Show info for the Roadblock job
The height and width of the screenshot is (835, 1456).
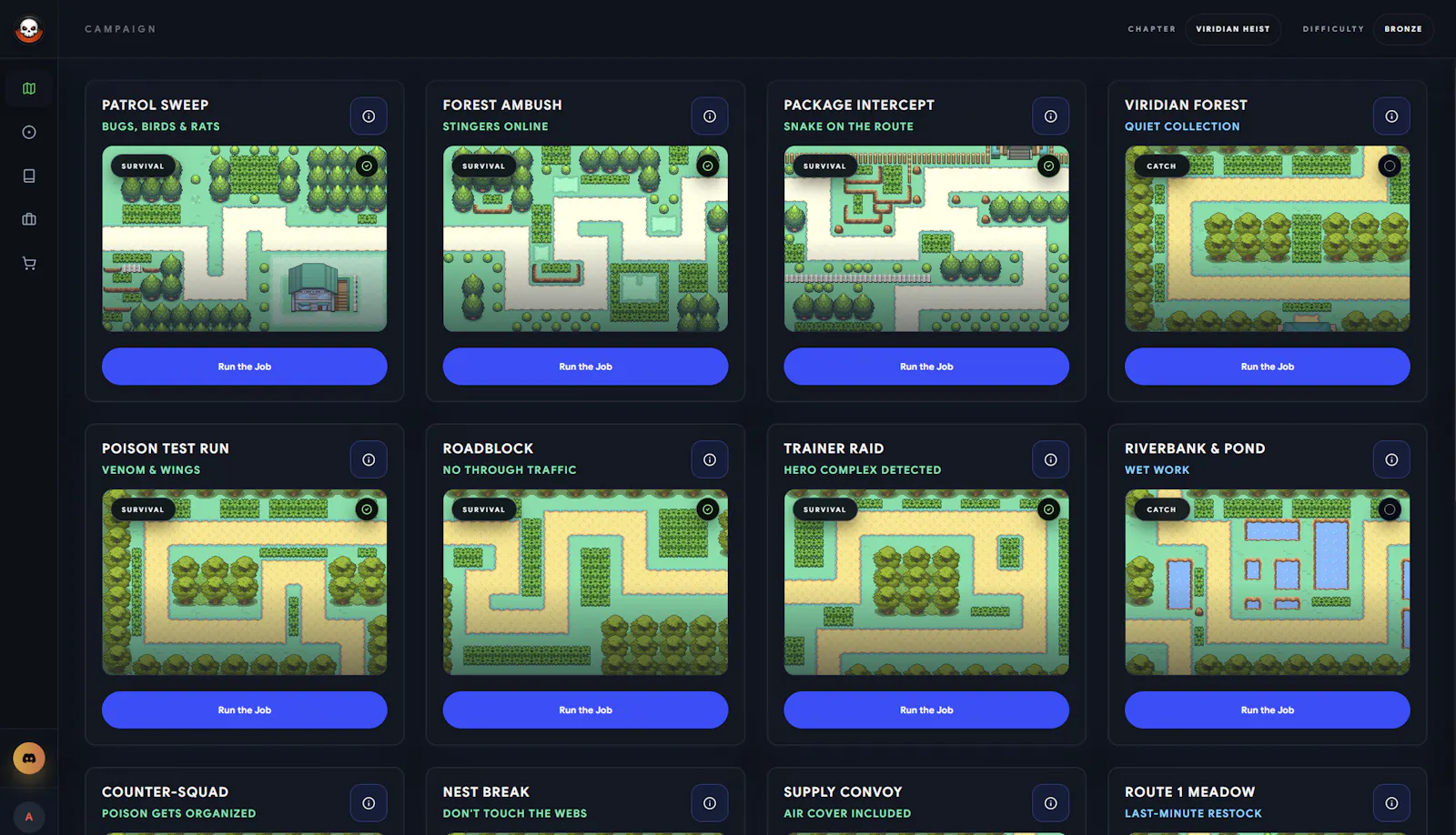pos(710,460)
